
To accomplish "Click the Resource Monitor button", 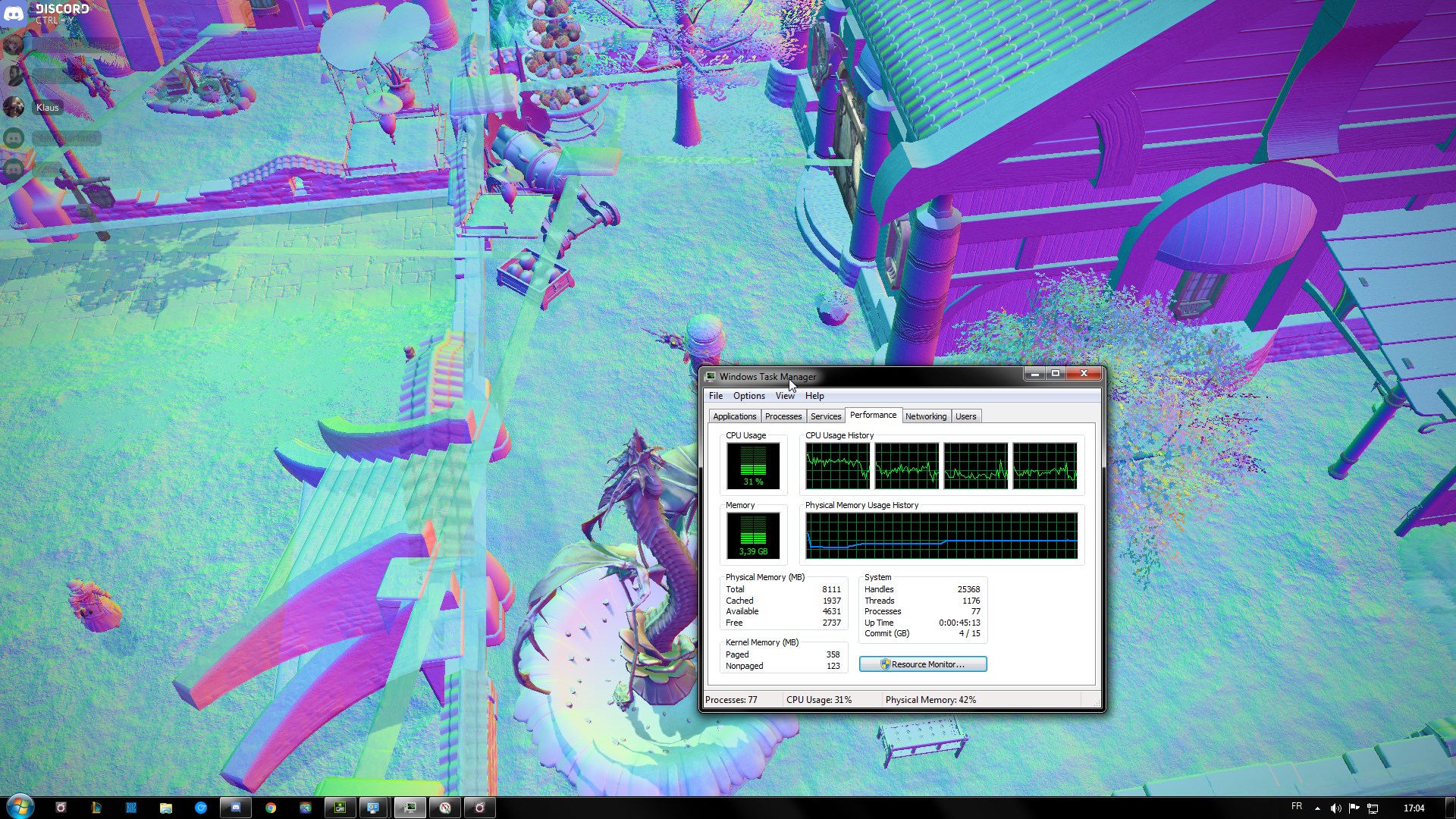I will [x=922, y=664].
